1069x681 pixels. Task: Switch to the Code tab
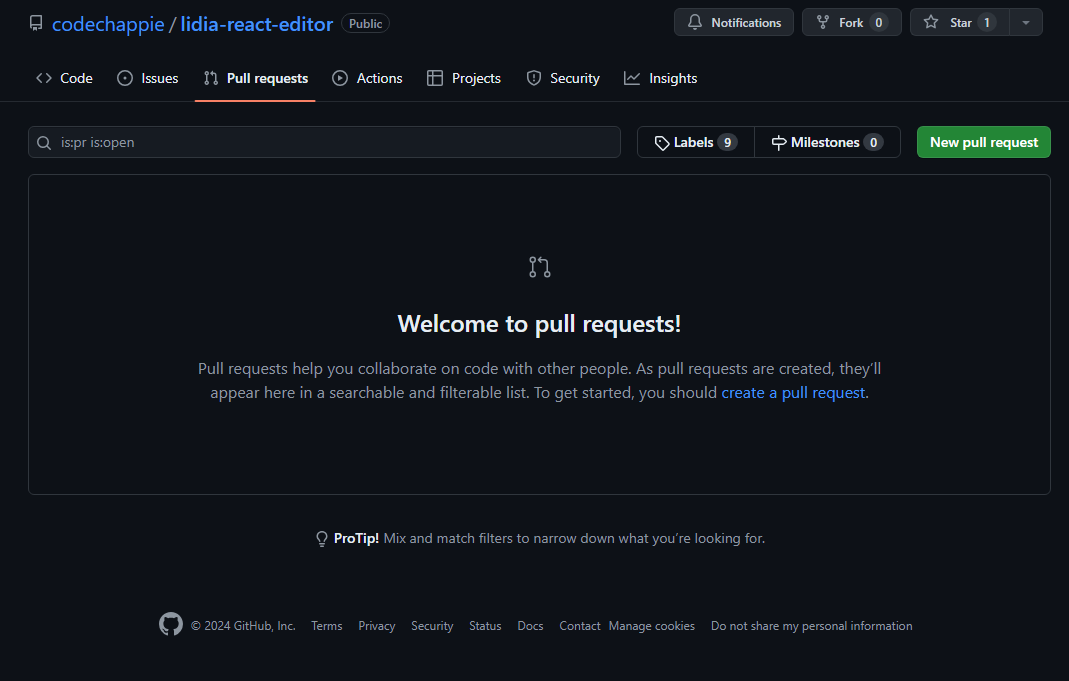click(x=64, y=78)
